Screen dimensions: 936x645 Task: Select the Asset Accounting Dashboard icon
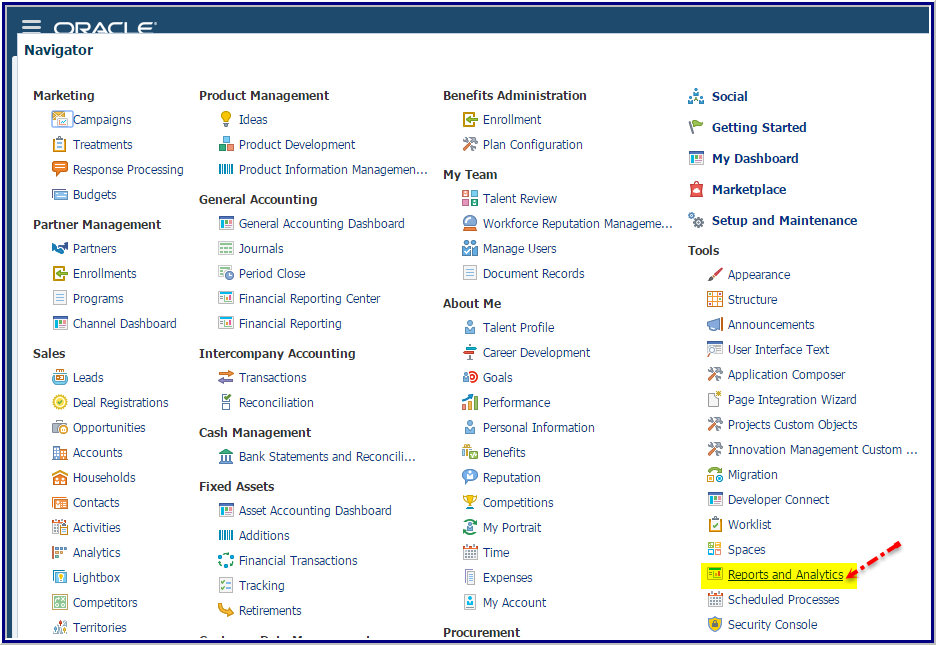click(x=228, y=510)
